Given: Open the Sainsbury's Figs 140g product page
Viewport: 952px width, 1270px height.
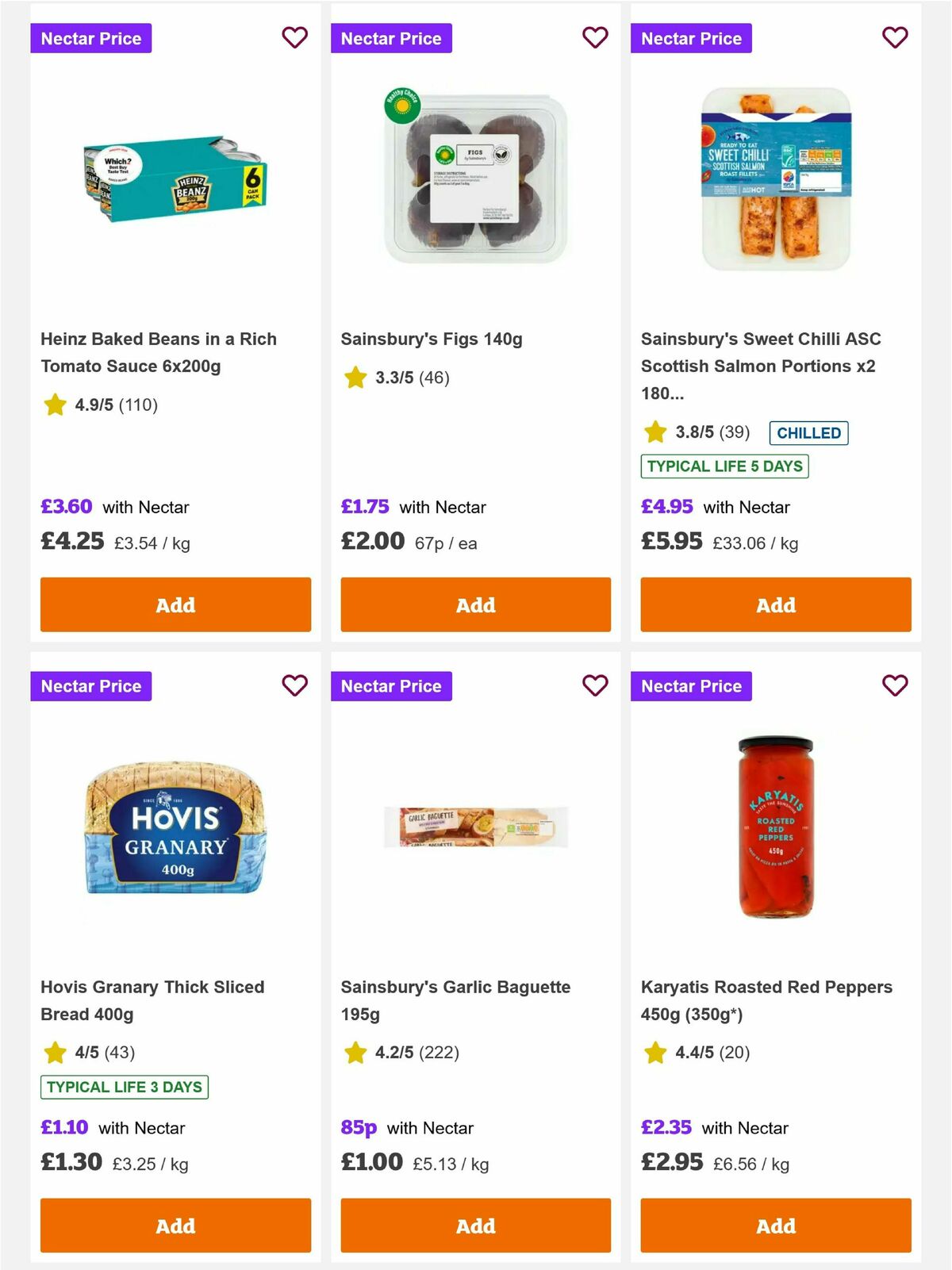Looking at the screenshot, I should tap(432, 338).
